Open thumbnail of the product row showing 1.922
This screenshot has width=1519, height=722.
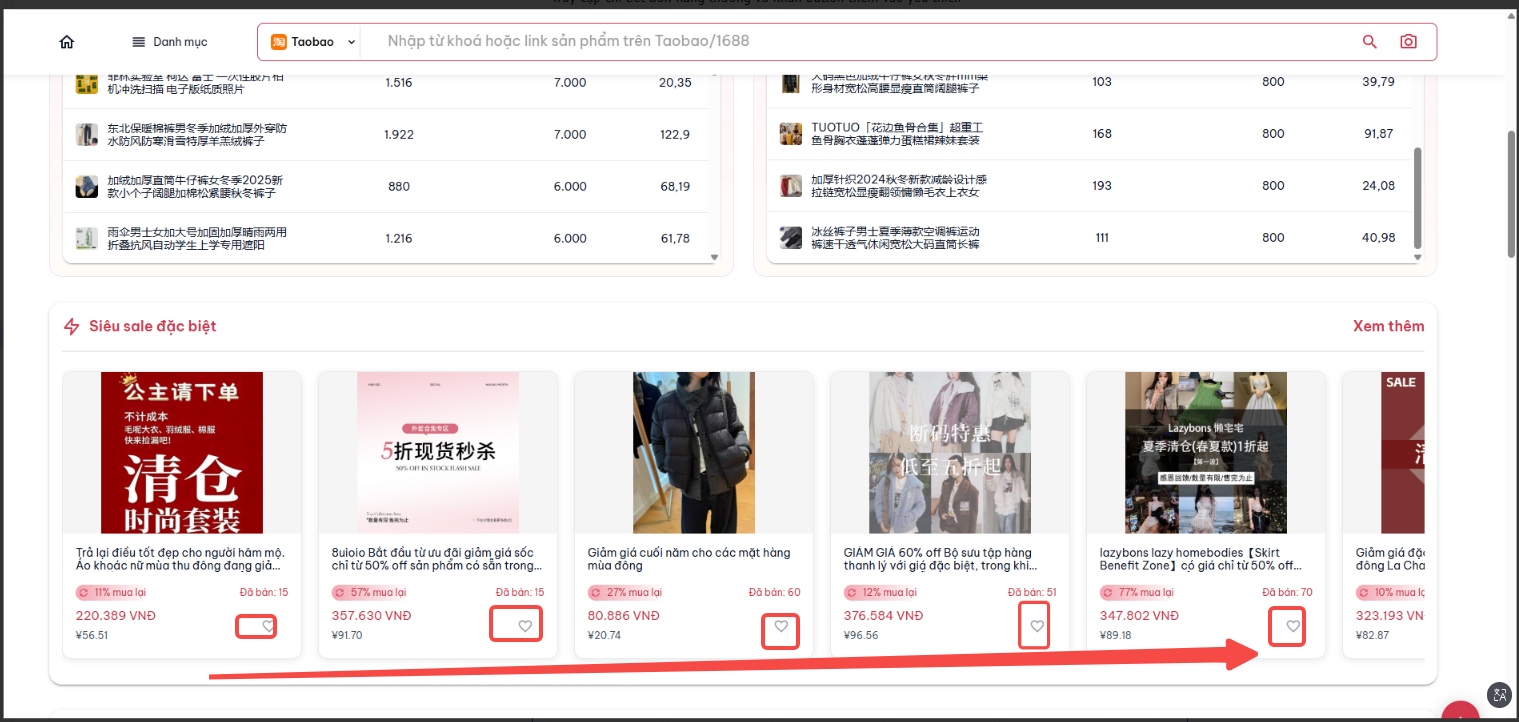pyautogui.click(x=87, y=134)
